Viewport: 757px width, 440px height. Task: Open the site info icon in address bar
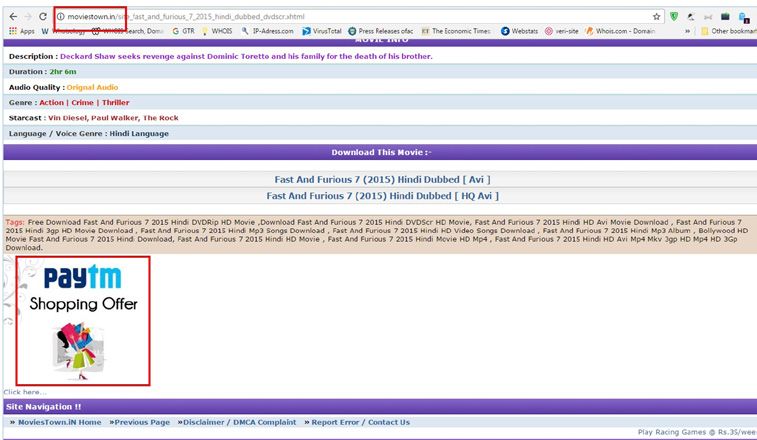coord(61,16)
